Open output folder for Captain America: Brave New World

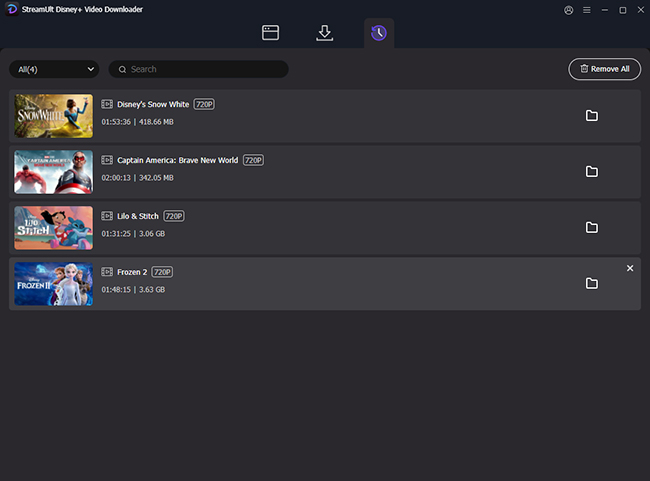click(592, 171)
